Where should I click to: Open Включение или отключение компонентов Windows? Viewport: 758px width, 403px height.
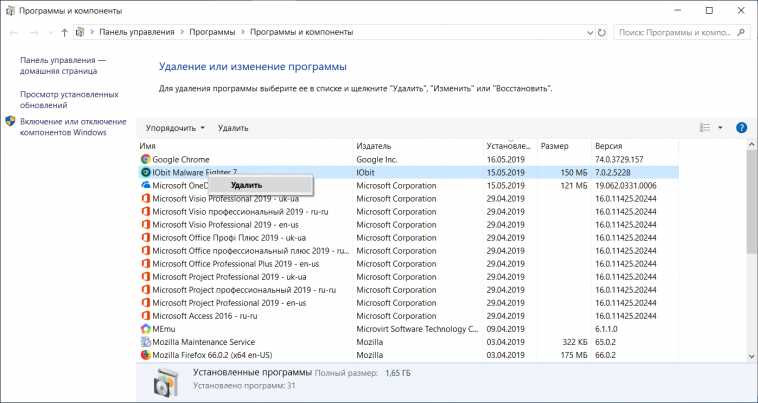[x=73, y=127]
